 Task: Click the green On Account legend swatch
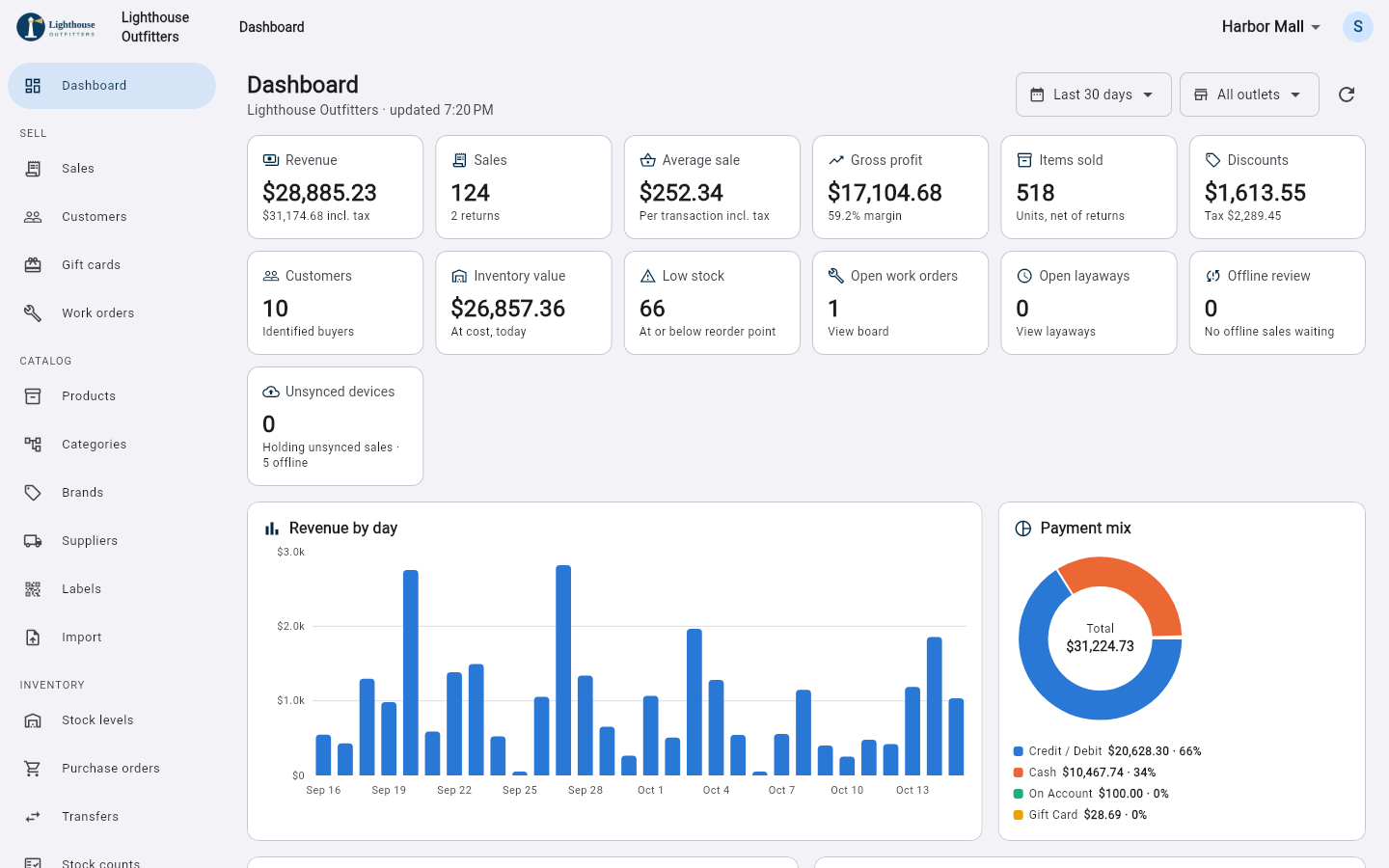(1019, 794)
